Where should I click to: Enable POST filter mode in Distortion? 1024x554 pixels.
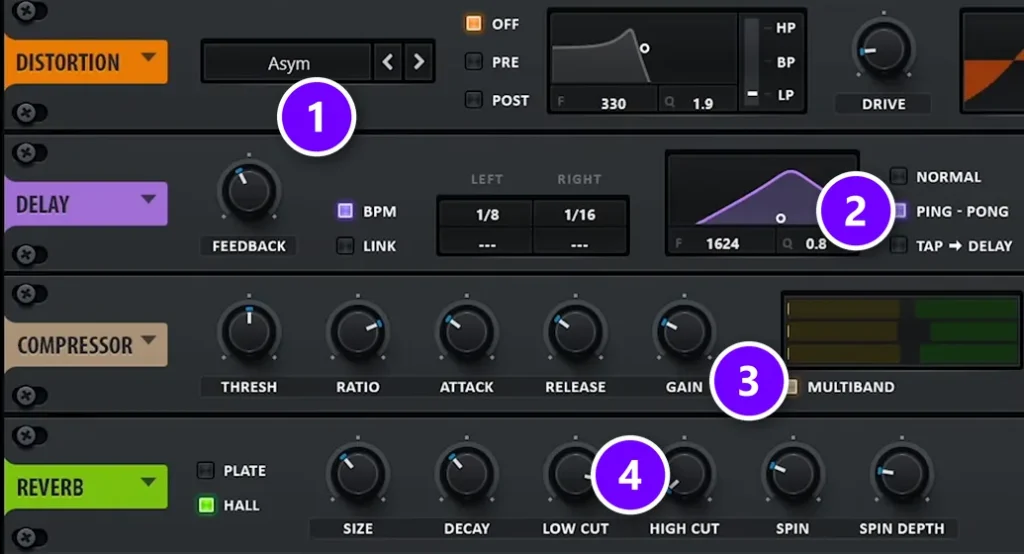point(473,99)
